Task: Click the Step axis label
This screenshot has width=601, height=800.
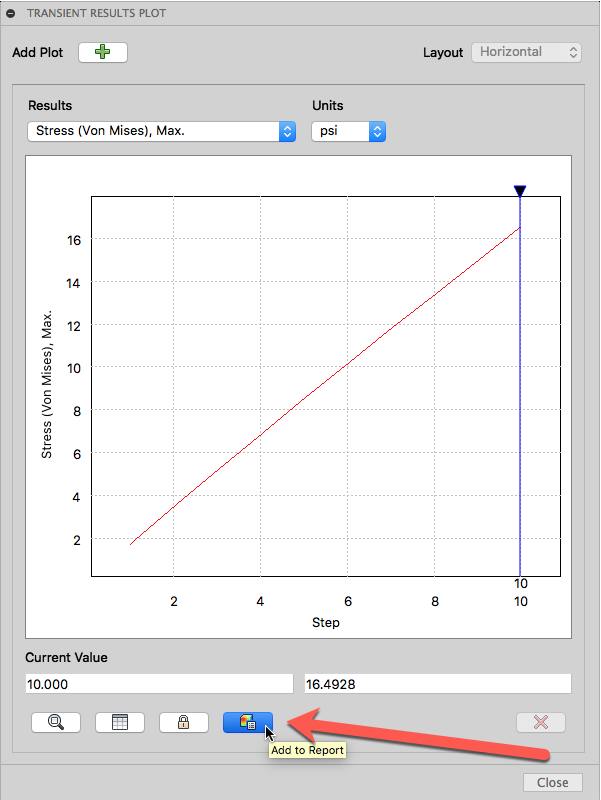Action: [325, 622]
